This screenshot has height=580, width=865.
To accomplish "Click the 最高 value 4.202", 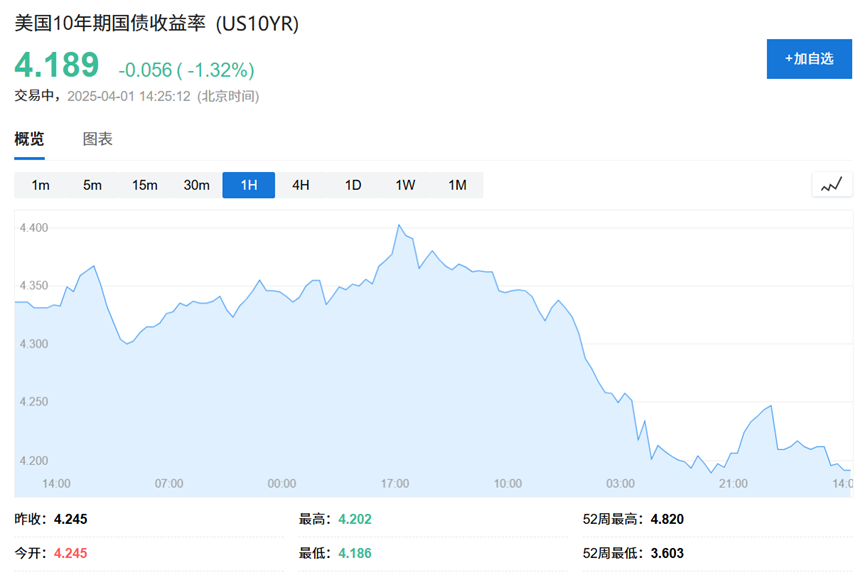I will [355, 519].
